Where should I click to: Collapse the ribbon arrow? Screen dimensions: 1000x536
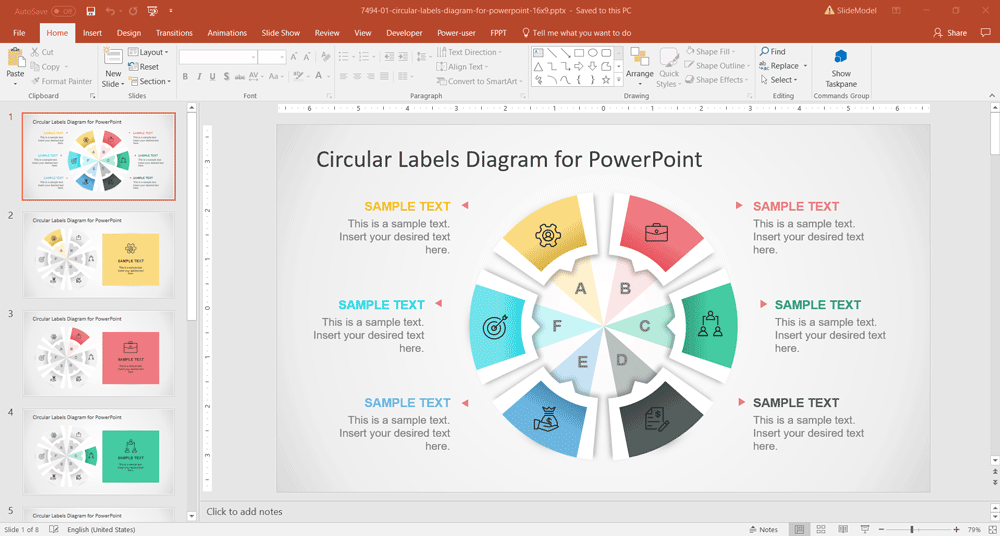tap(992, 96)
